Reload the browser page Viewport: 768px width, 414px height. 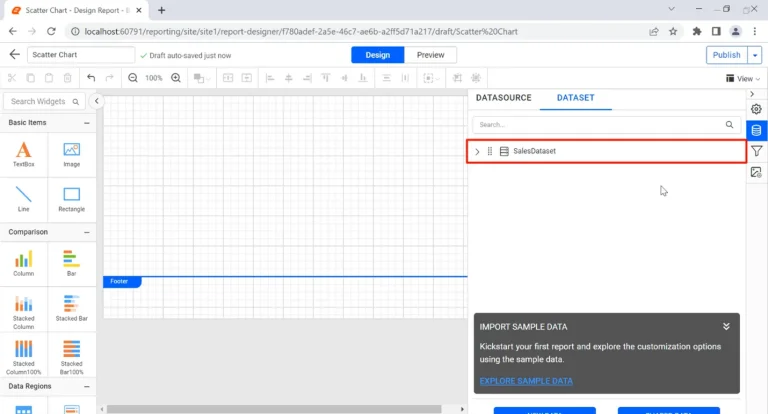click(x=51, y=31)
